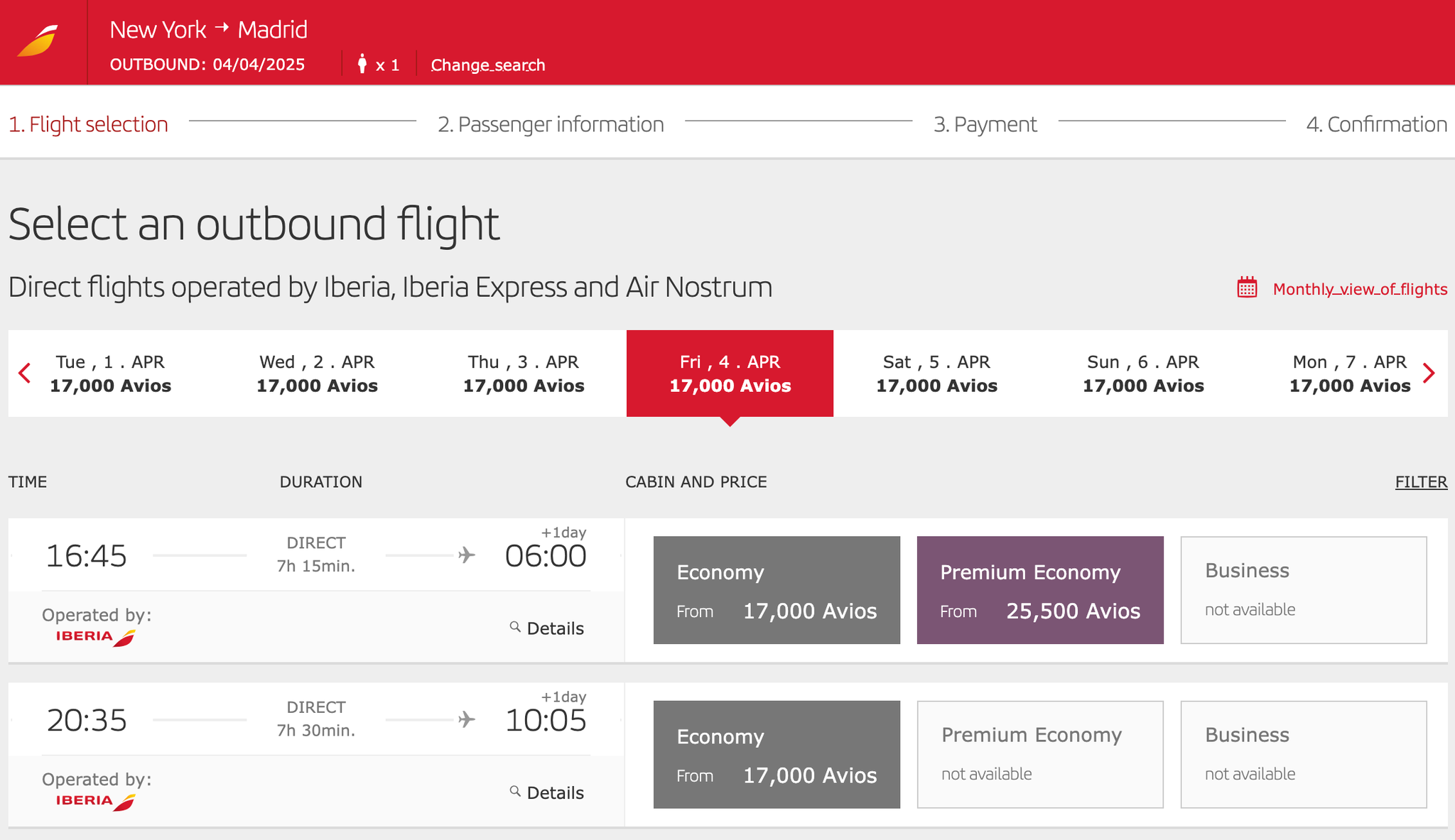The image size is (1455, 840).
Task: Open the Change search link
Action: [487, 64]
